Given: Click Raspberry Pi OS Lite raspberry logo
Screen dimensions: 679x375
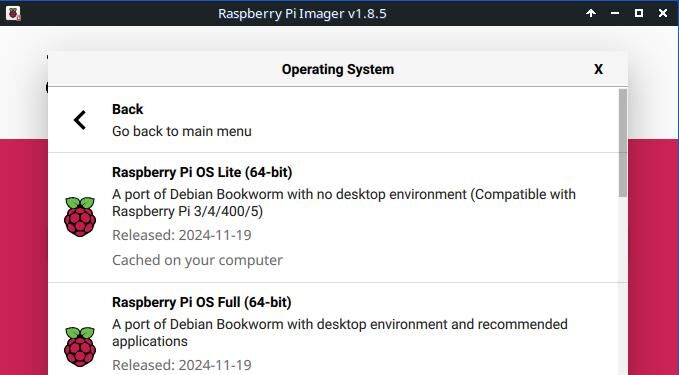Looking at the screenshot, I should 80,217.
